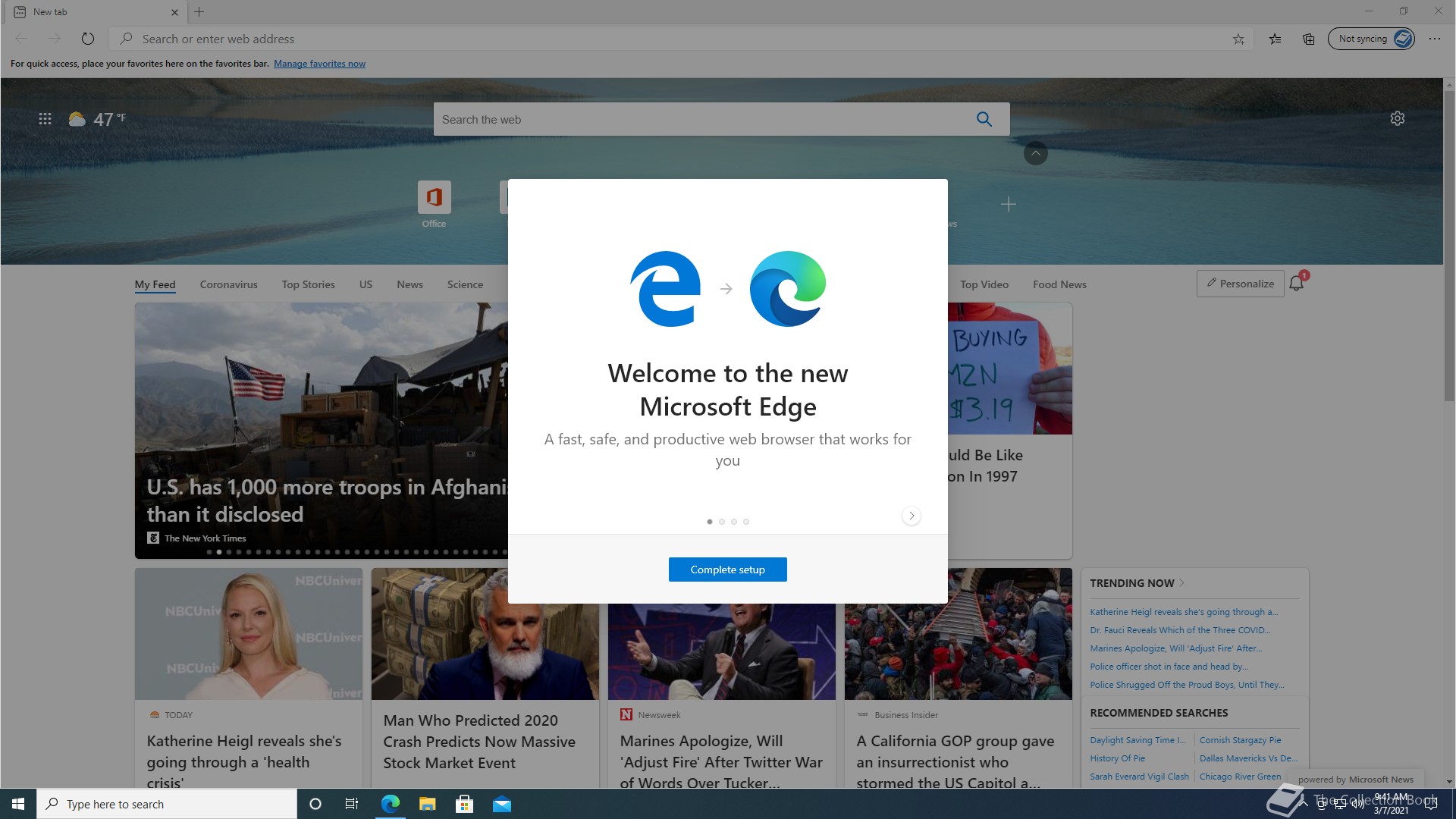
Task: Expand Trending Now chevron
Action: 1181,583
